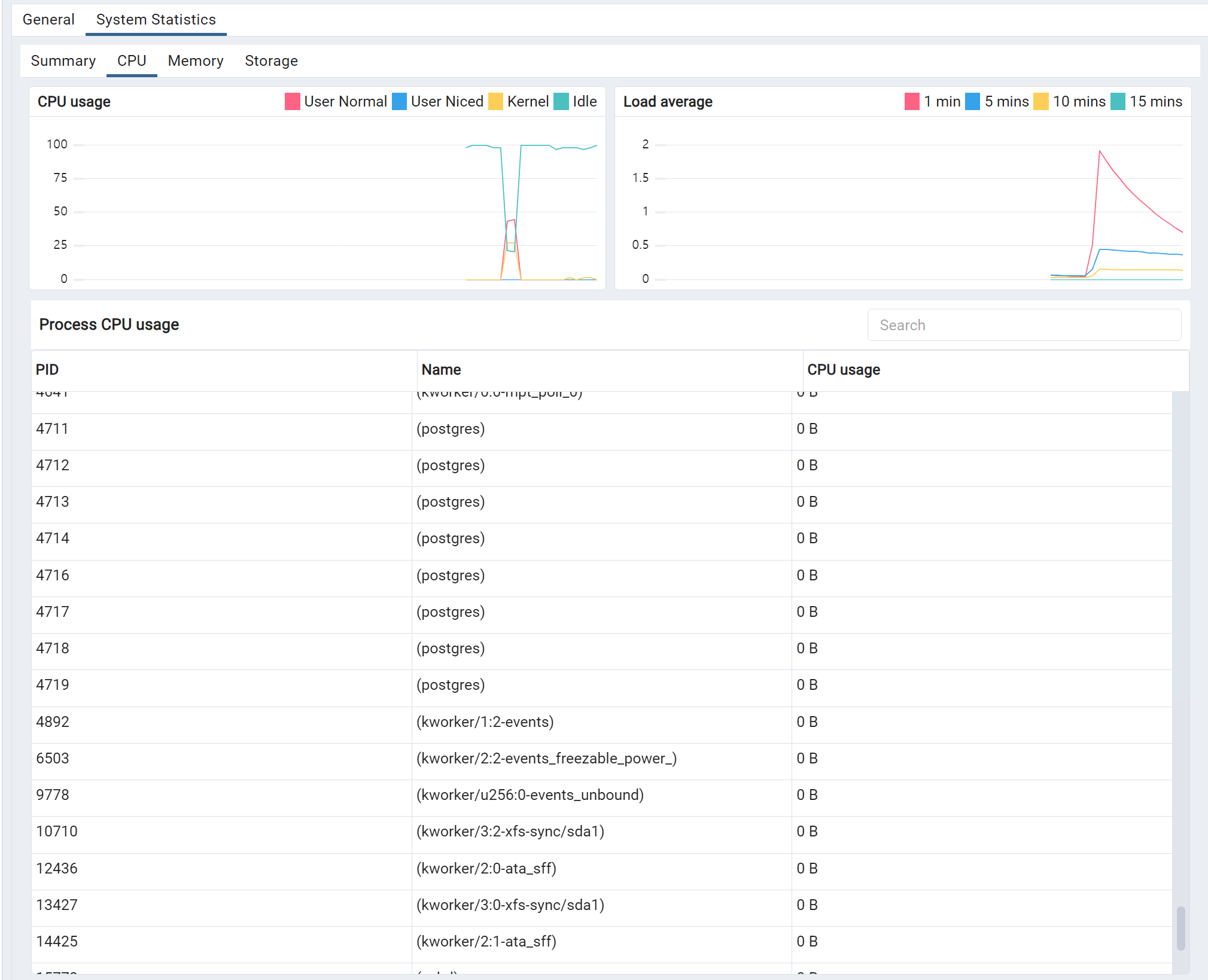Select the row with PID 4892

[x=53, y=722]
